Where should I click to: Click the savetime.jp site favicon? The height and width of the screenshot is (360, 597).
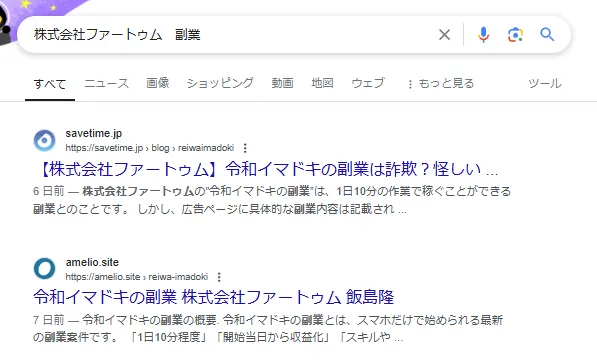(45, 140)
